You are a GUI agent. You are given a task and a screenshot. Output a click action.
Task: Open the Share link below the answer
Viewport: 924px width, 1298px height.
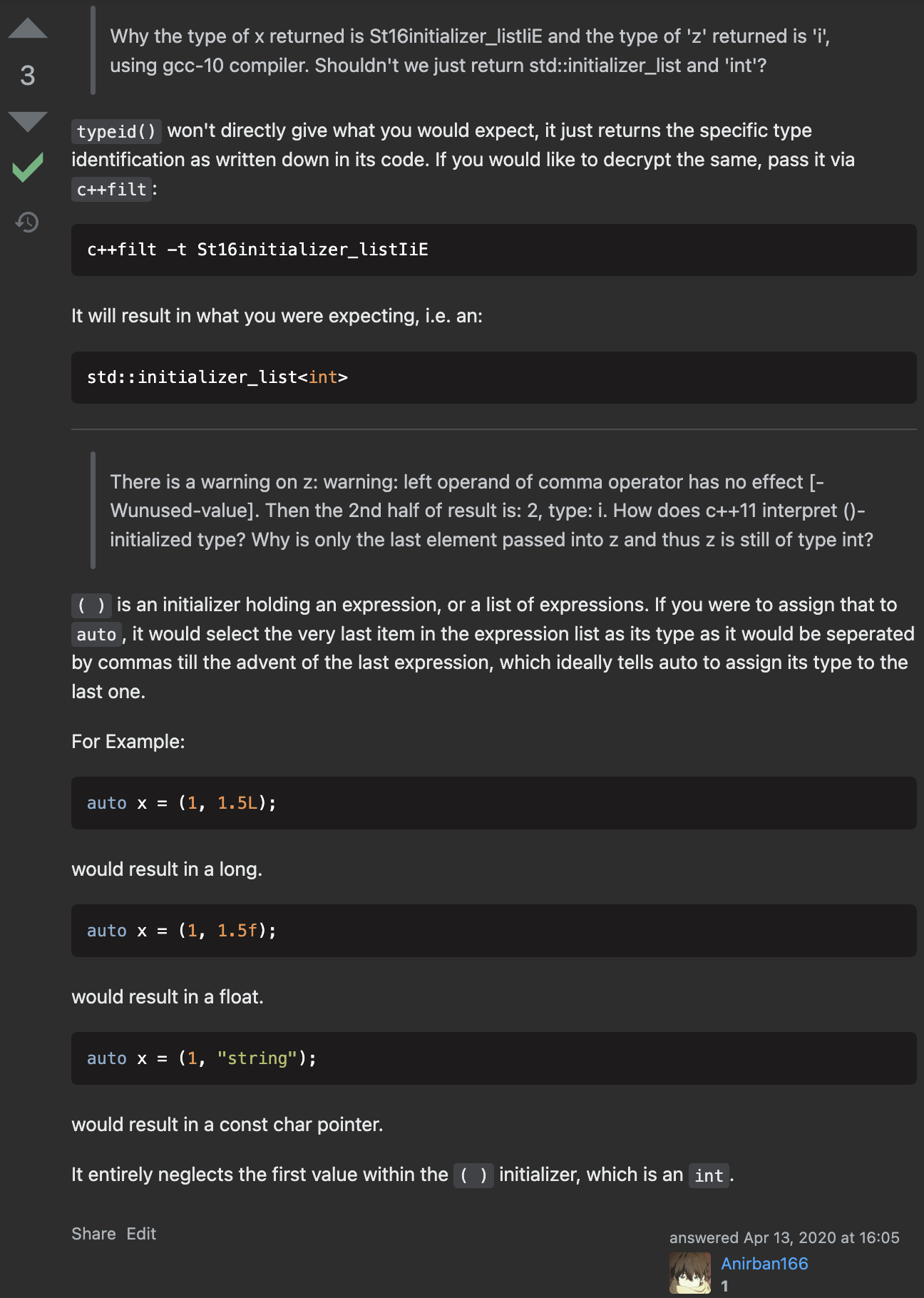(x=93, y=1234)
